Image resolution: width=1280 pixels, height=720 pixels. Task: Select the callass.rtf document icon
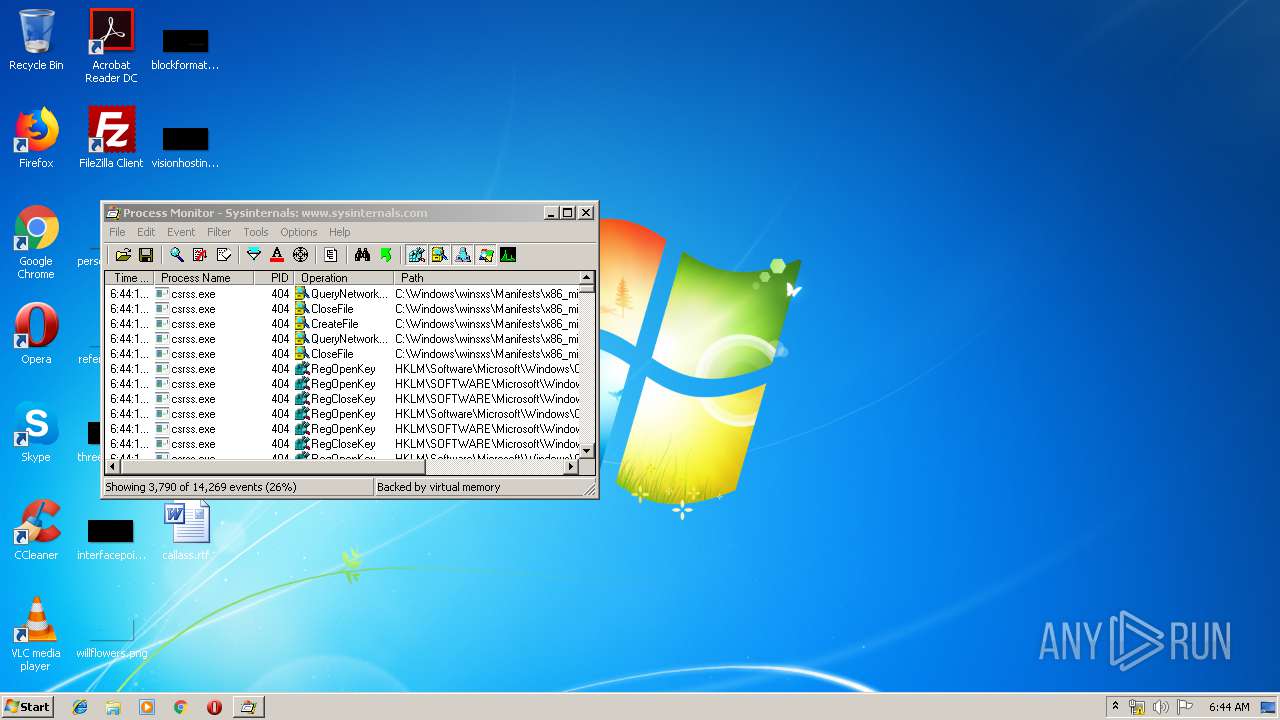(186, 531)
